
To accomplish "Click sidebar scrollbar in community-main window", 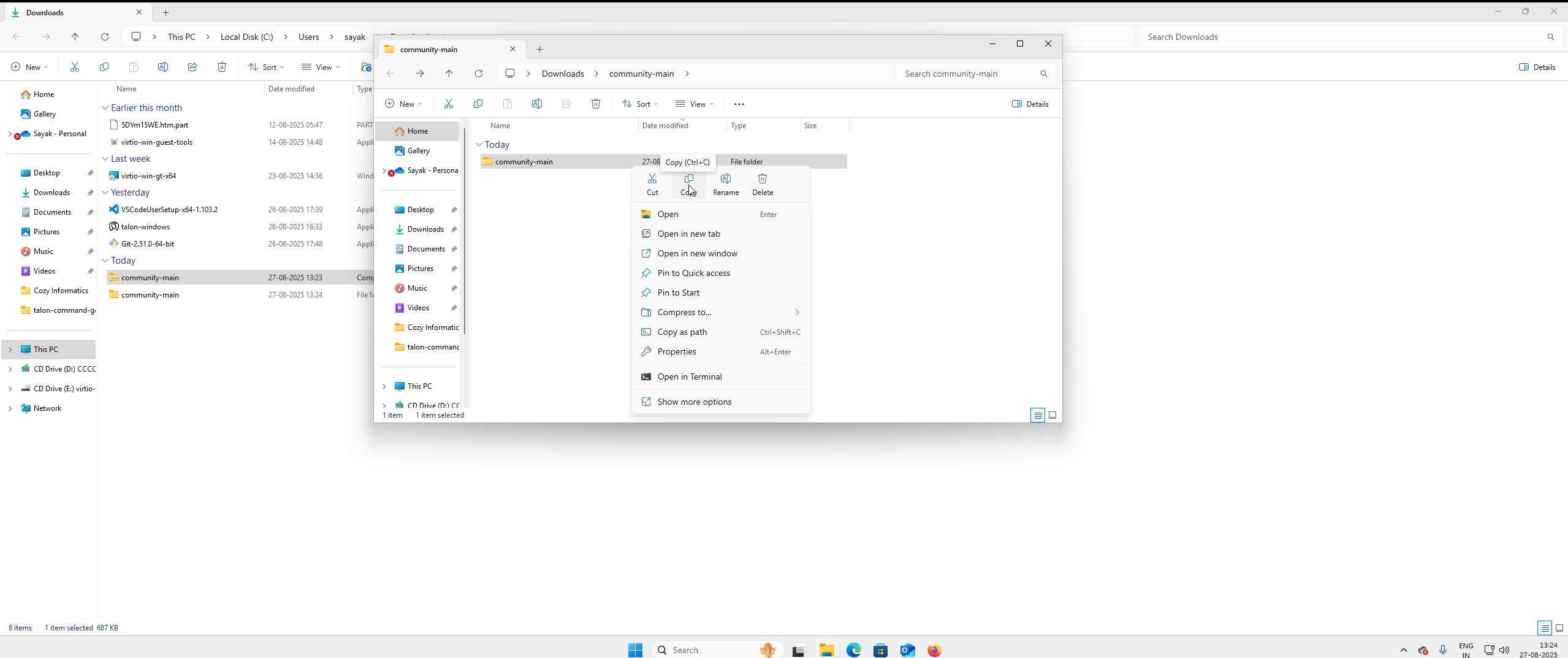I will 465,231.
